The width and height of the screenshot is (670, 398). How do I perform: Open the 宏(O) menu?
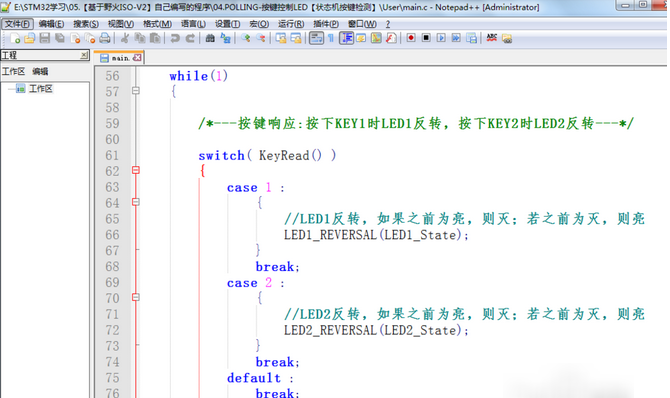tap(259, 24)
